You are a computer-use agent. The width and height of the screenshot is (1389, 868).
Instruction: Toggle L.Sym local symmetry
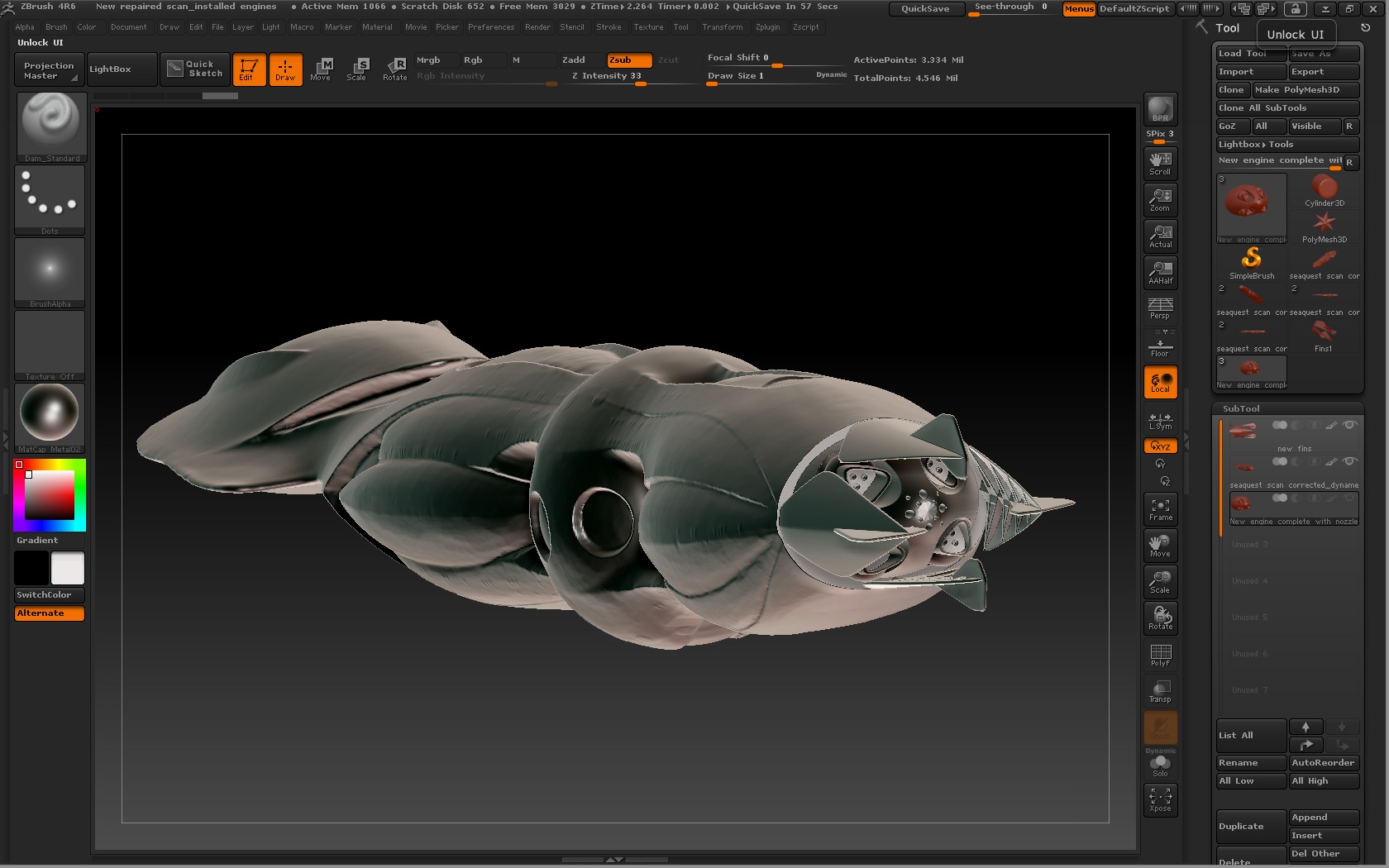(x=1159, y=422)
